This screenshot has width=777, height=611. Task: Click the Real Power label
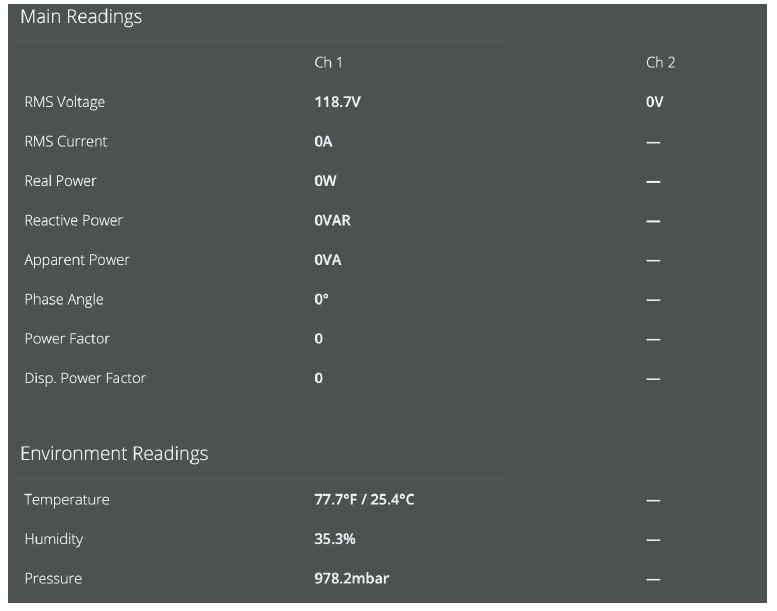click(60, 181)
